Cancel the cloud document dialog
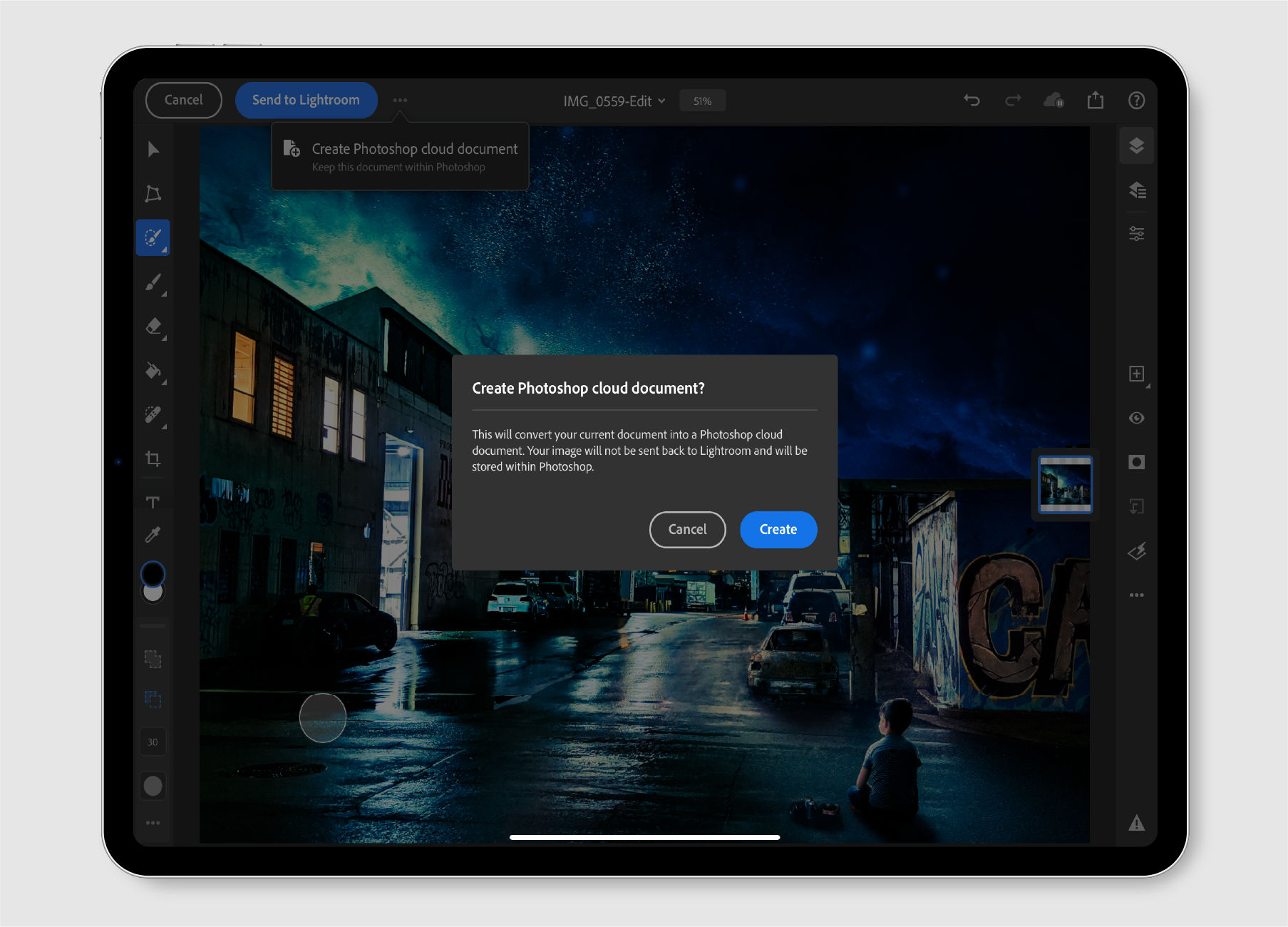1288x927 pixels. (x=687, y=530)
